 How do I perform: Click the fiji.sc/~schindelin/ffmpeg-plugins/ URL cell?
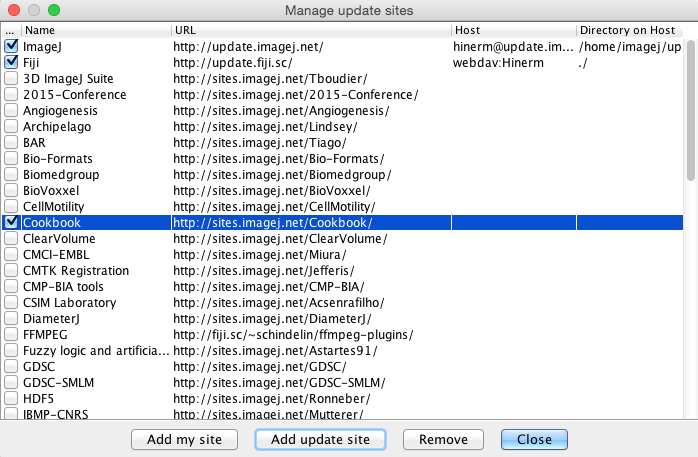click(x=312, y=335)
